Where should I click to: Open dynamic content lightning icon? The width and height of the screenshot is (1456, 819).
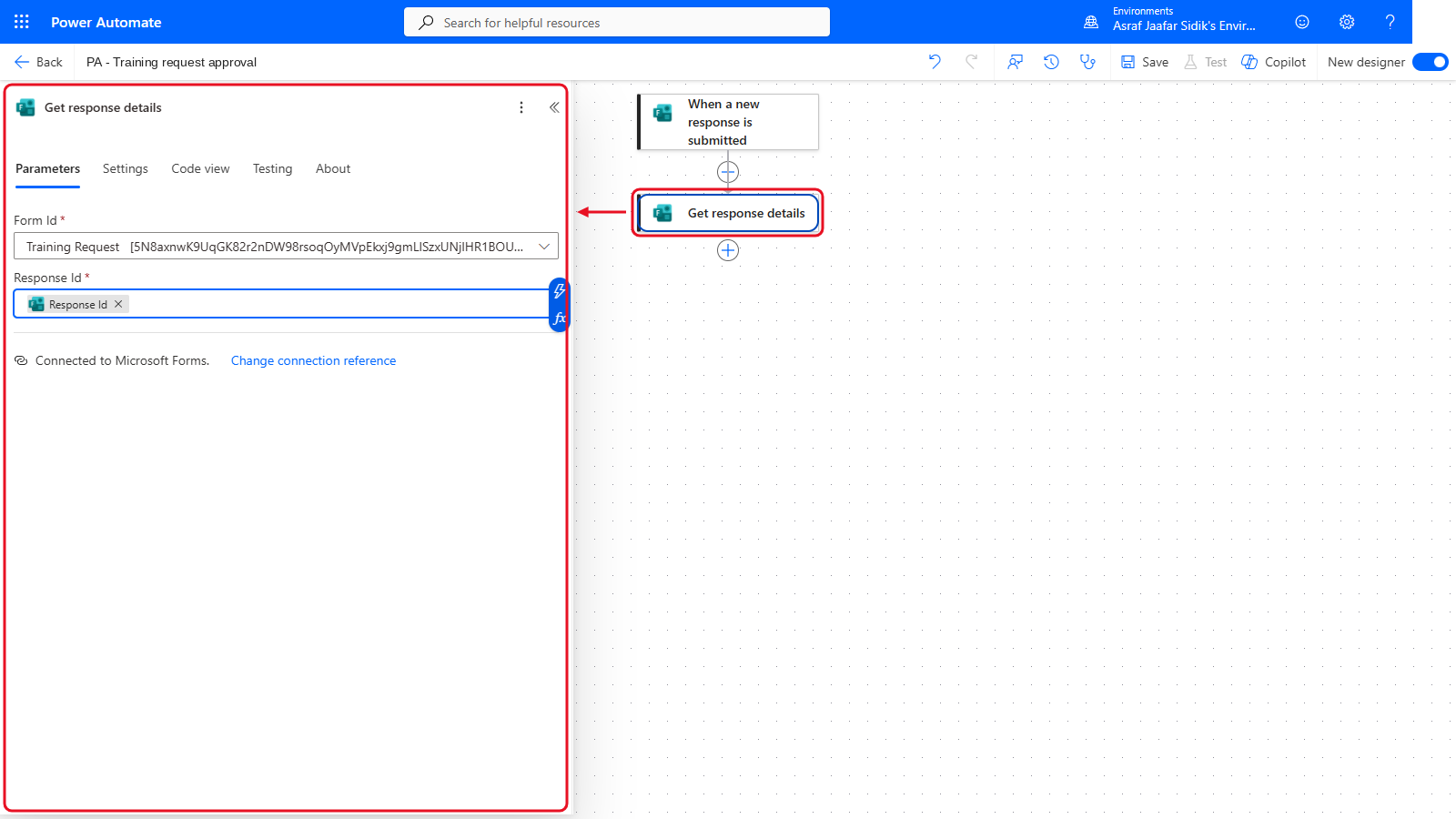click(560, 291)
